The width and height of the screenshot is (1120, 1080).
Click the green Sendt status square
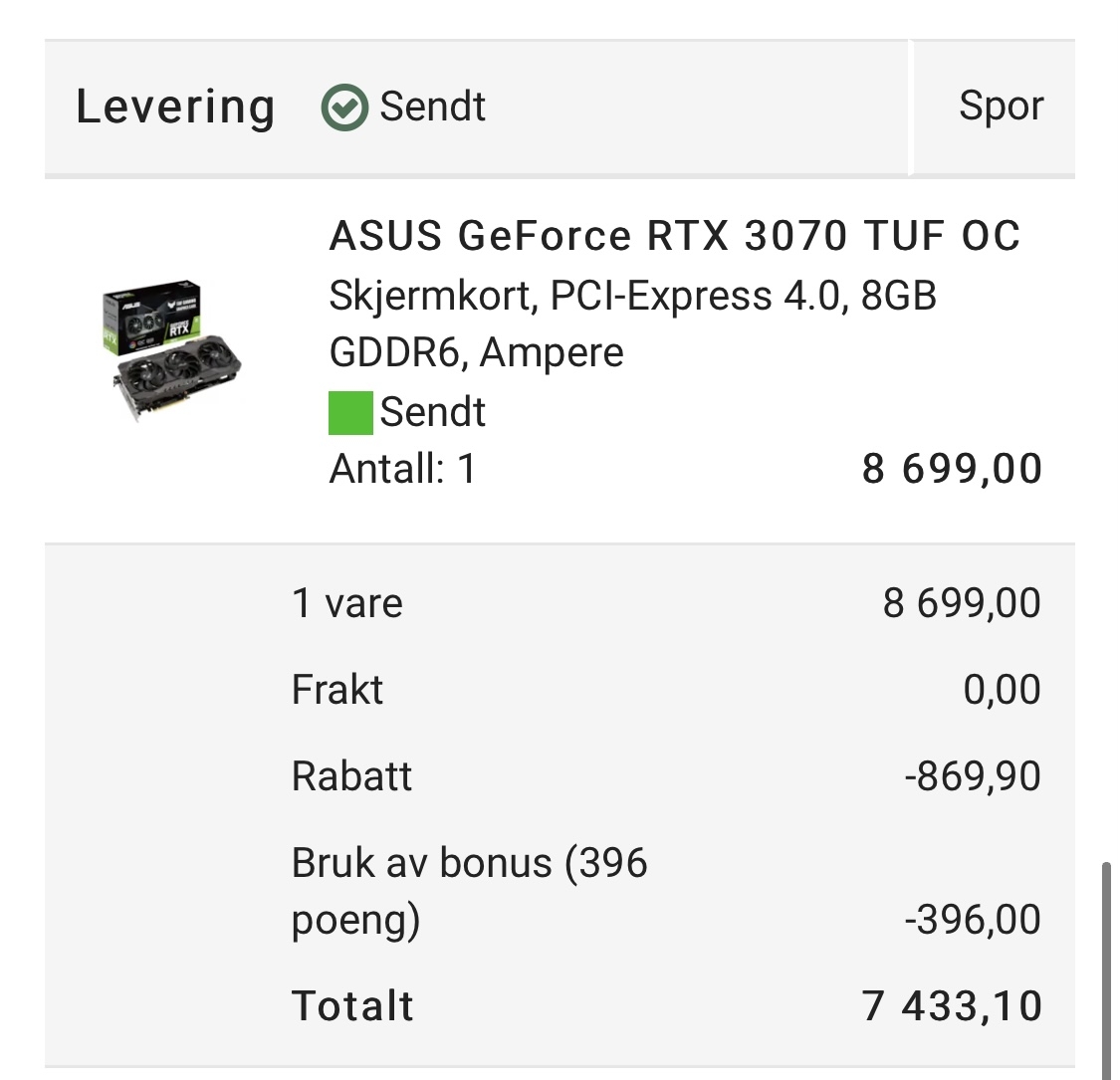click(x=350, y=413)
